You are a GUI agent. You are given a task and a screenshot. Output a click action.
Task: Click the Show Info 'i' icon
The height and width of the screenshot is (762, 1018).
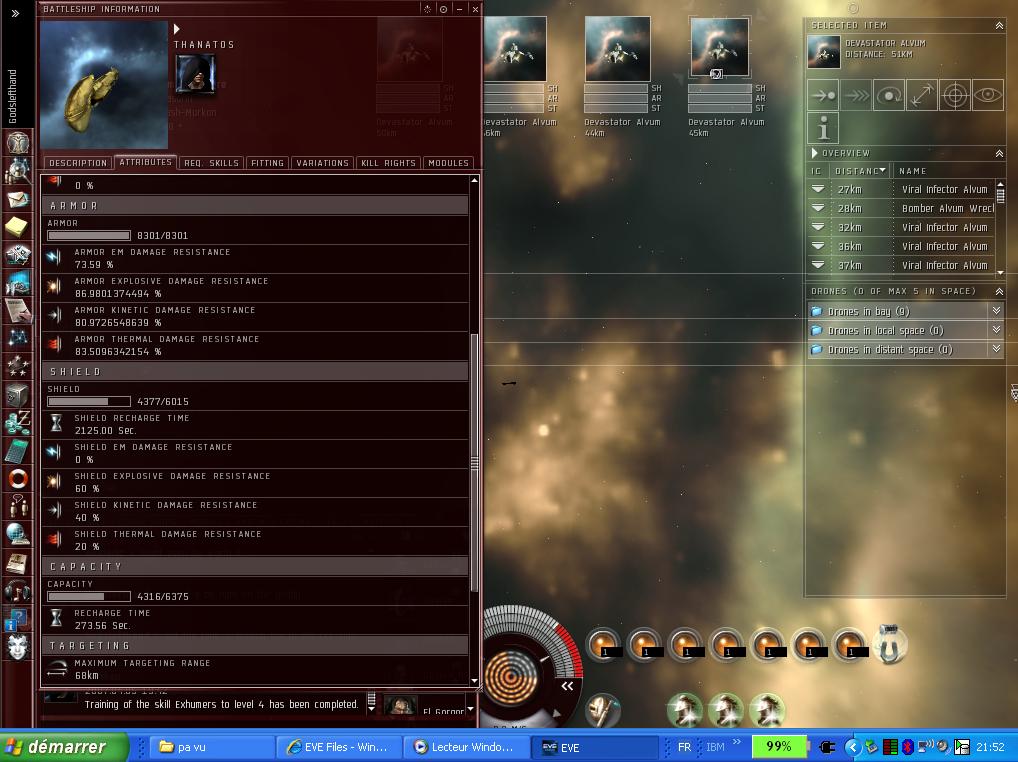(x=823, y=128)
